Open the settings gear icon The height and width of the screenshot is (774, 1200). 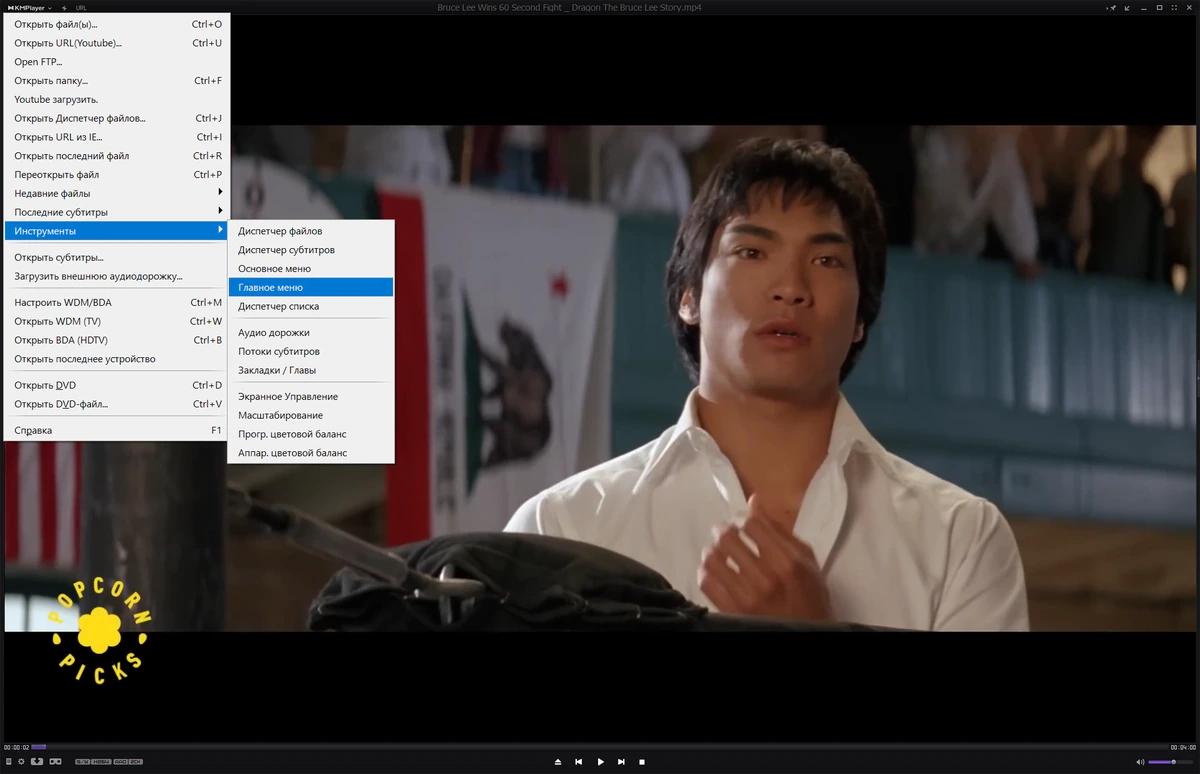[x=21, y=762]
